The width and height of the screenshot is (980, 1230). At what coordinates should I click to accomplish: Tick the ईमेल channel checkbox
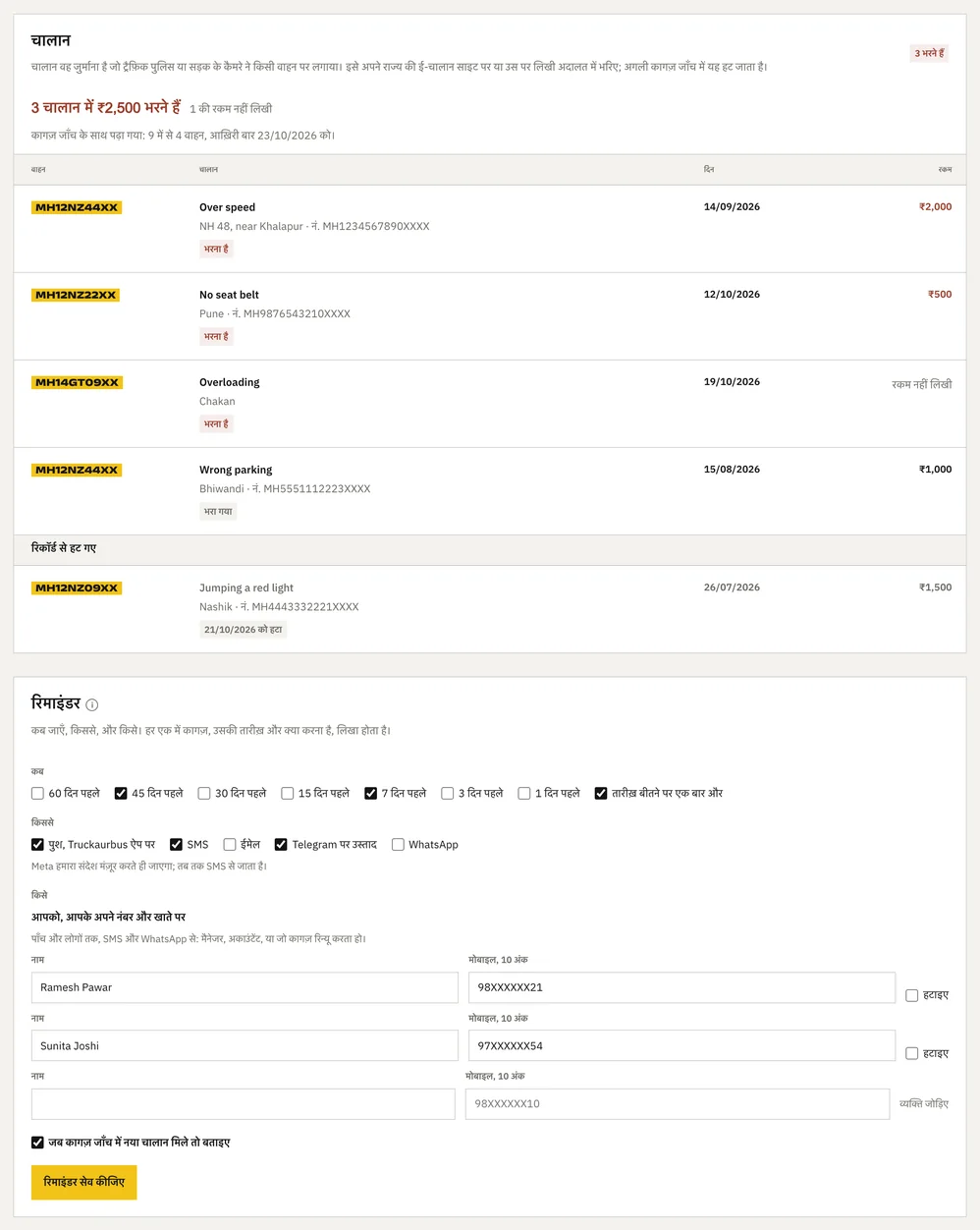click(x=230, y=844)
